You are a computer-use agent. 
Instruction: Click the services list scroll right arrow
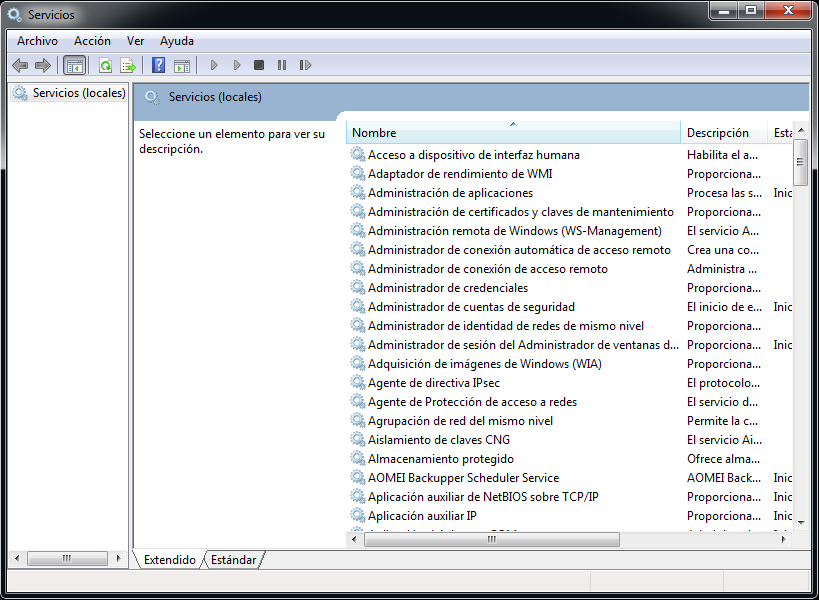click(783, 539)
